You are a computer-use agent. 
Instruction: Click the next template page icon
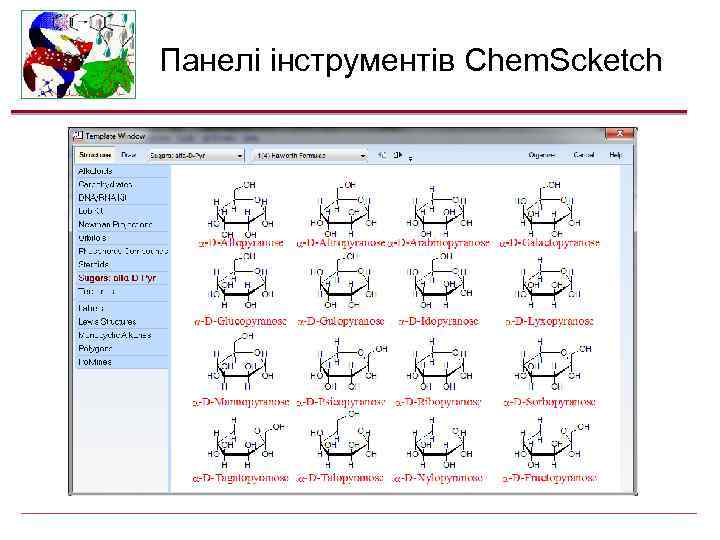click(398, 155)
